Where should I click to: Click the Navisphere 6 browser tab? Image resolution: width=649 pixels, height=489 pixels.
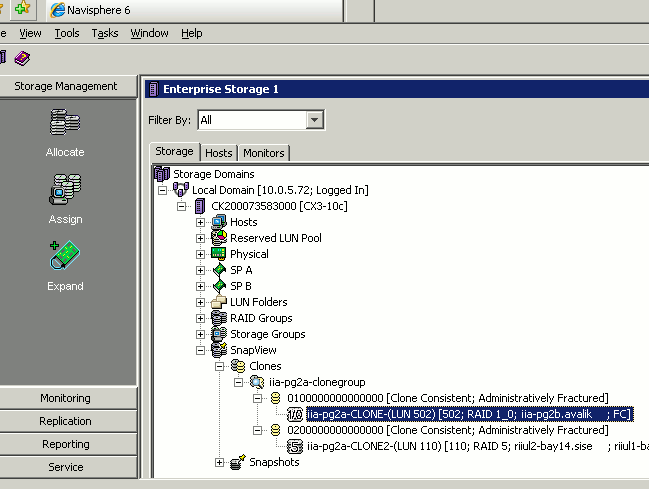(x=195, y=10)
